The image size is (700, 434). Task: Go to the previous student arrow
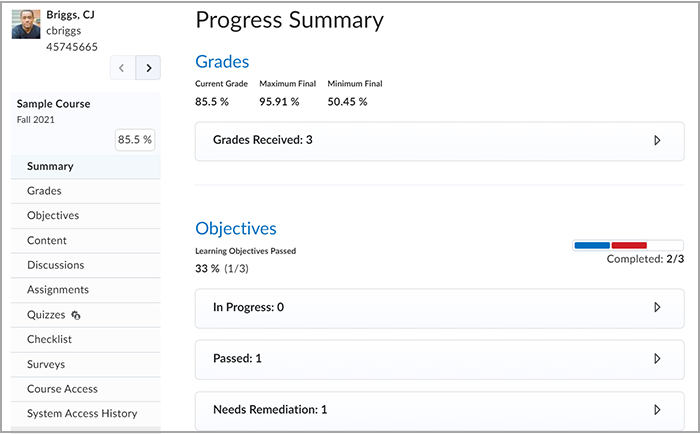click(x=123, y=68)
